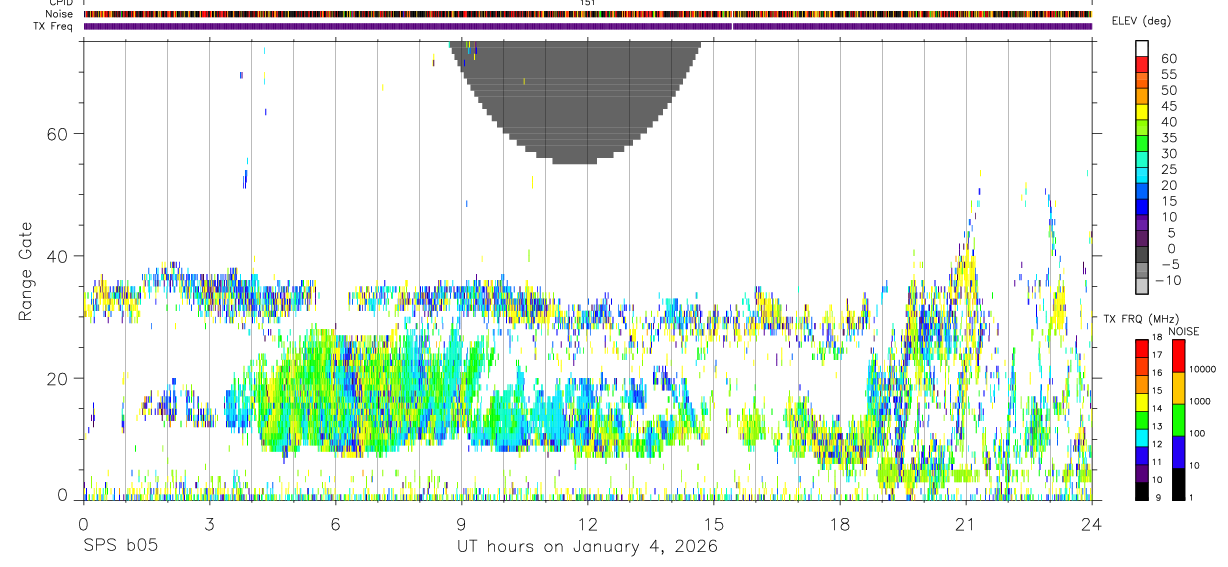Click the -10 value on elevation scale
The image size is (1228, 567).
tap(1170, 280)
